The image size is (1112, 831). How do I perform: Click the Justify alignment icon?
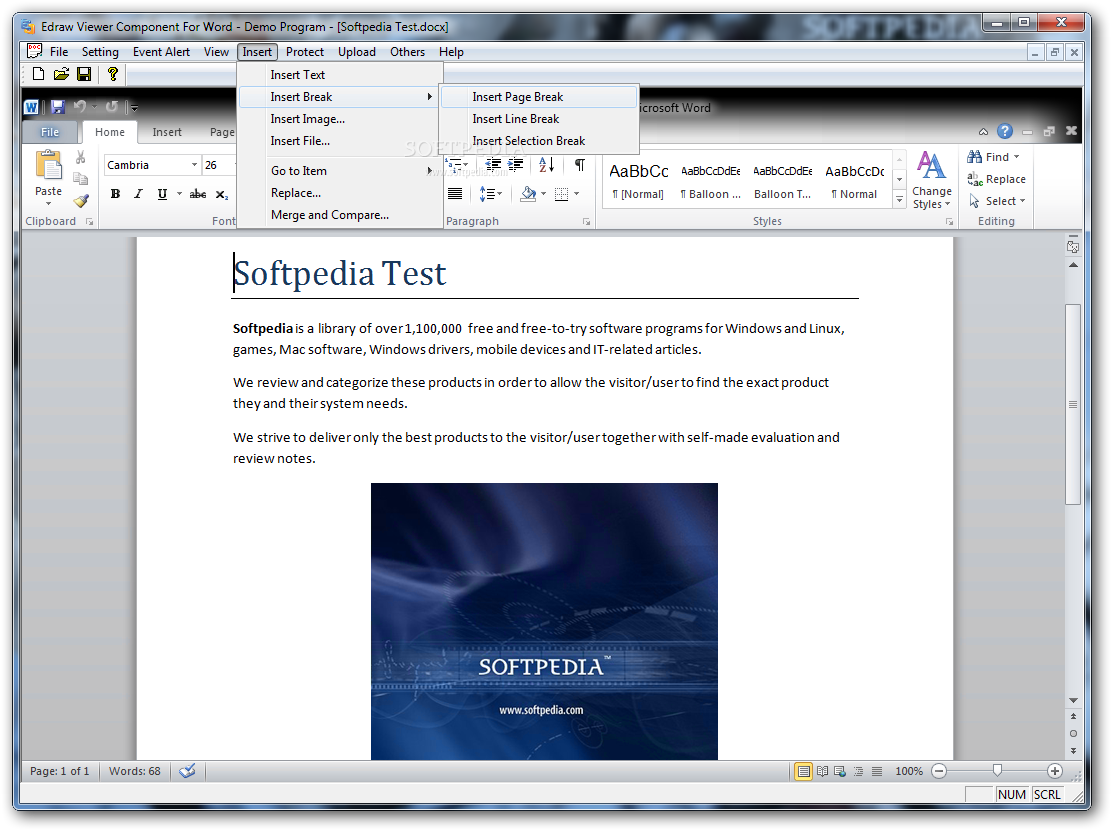click(455, 194)
